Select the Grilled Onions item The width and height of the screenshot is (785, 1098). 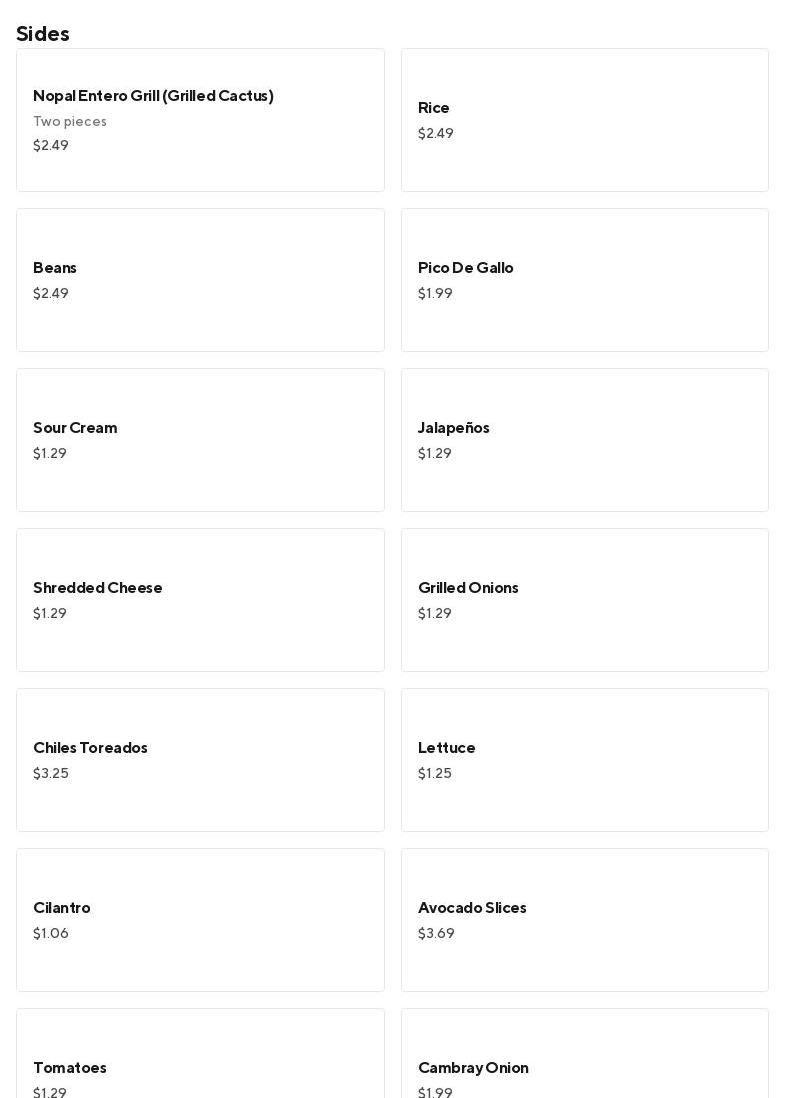click(584, 599)
